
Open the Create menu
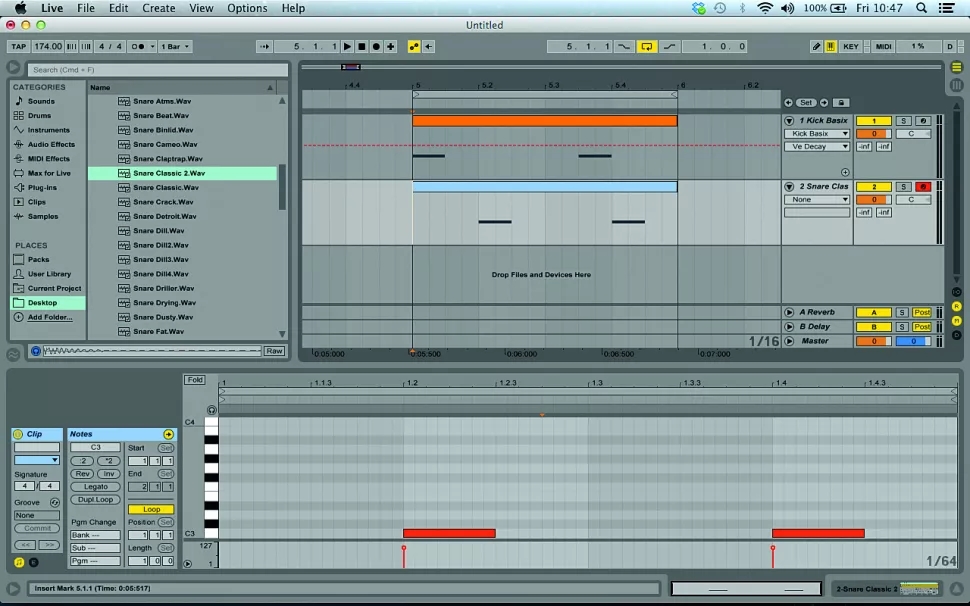158,8
